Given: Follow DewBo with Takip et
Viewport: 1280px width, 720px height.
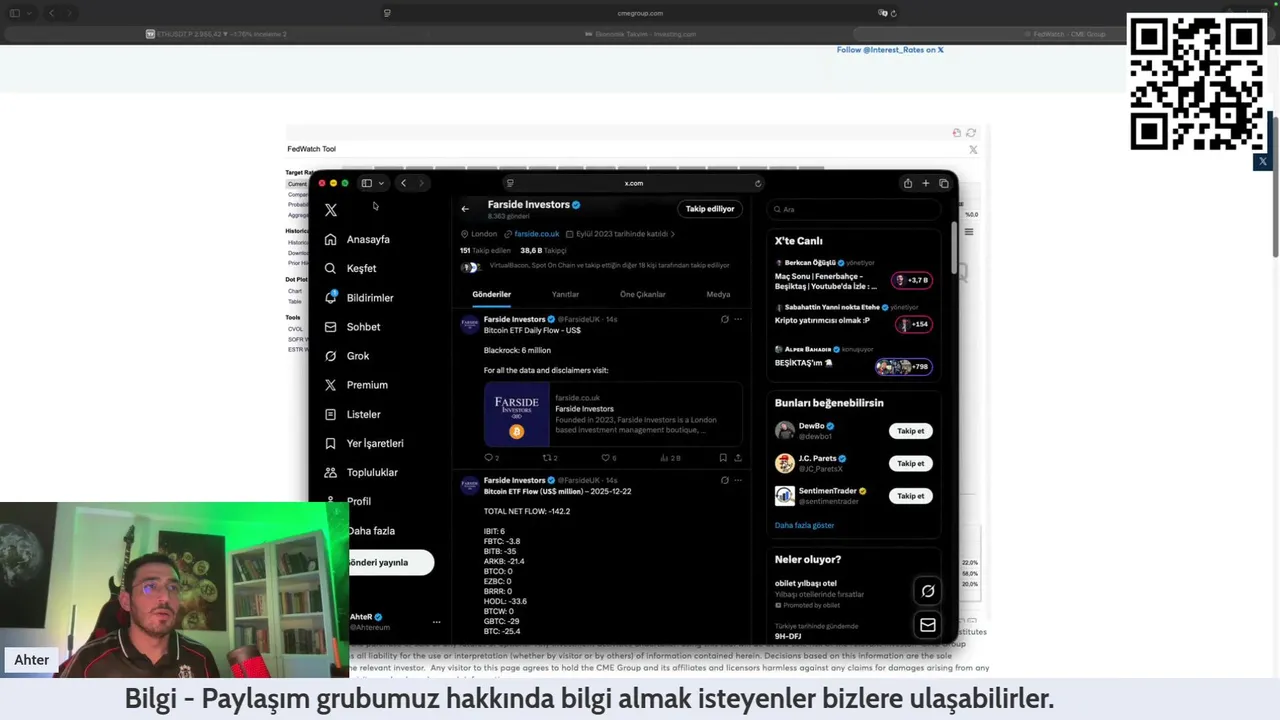Looking at the screenshot, I should tap(911, 431).
